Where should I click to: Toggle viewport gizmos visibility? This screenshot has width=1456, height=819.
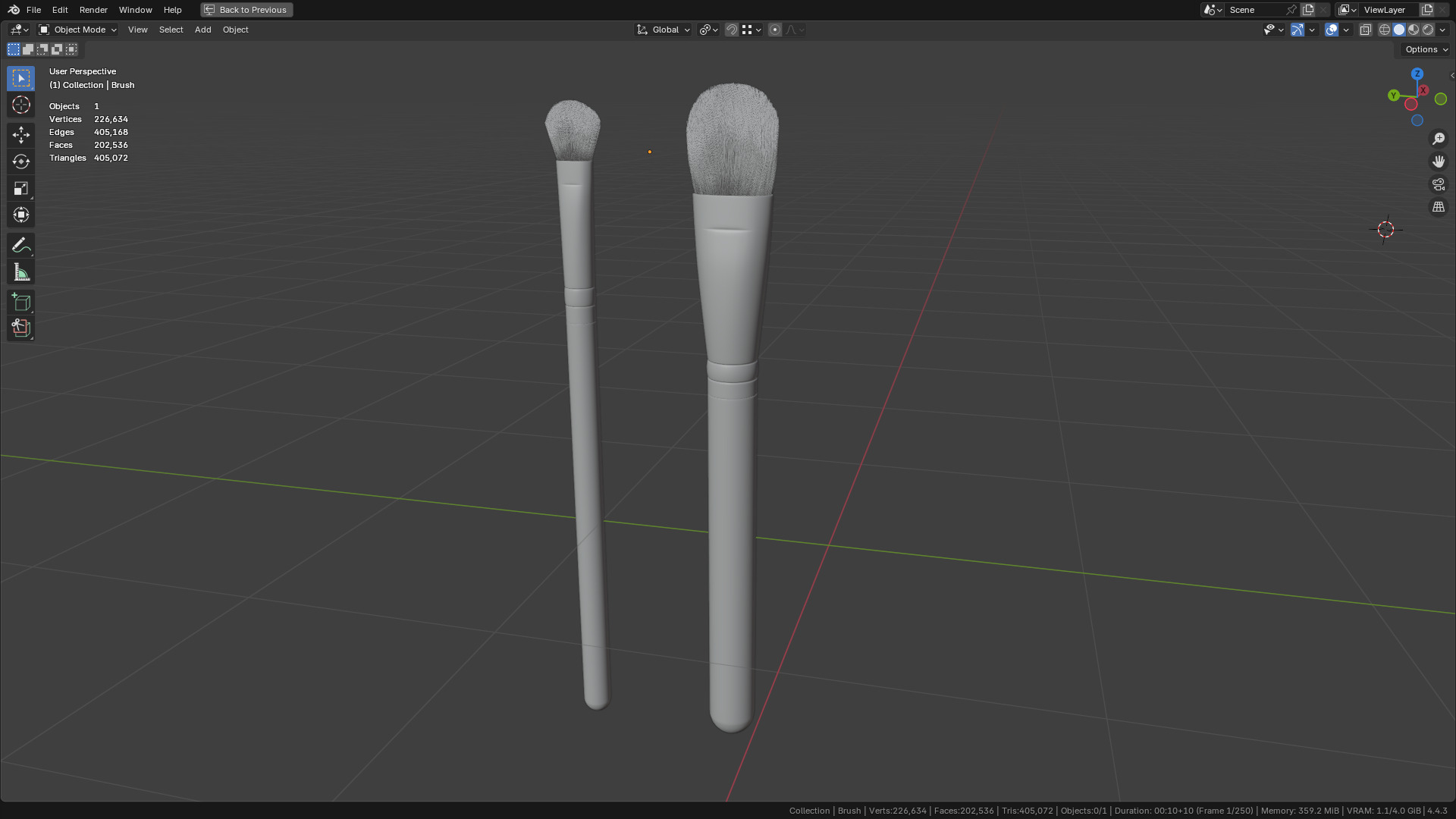click(1298, 30)
